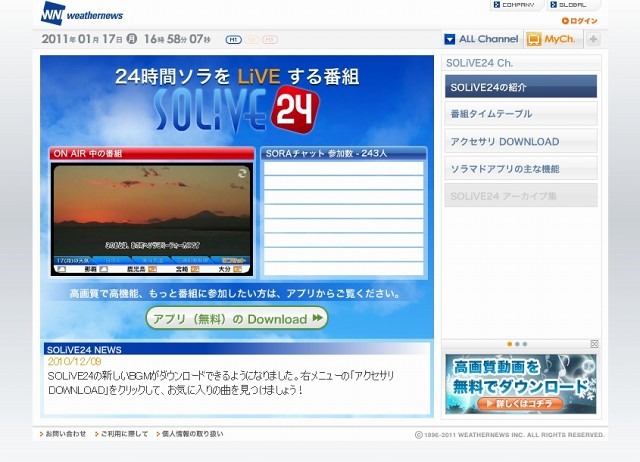This screenshot has height=462, width=640.
Task: Open ご利用に際して footer link
Action: tap(122, 434)
